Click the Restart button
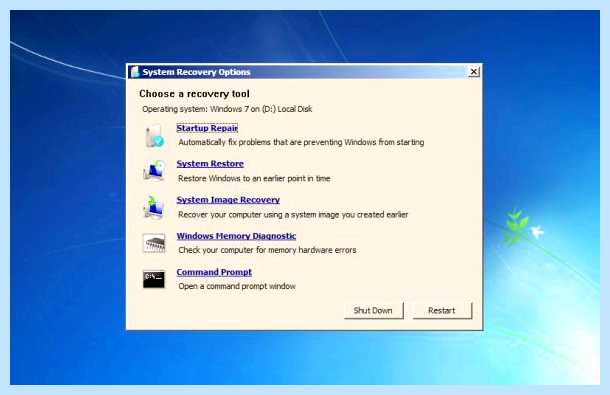Image resolution: width=610 pixels, height=395 pixels. [x=442, y=311]
